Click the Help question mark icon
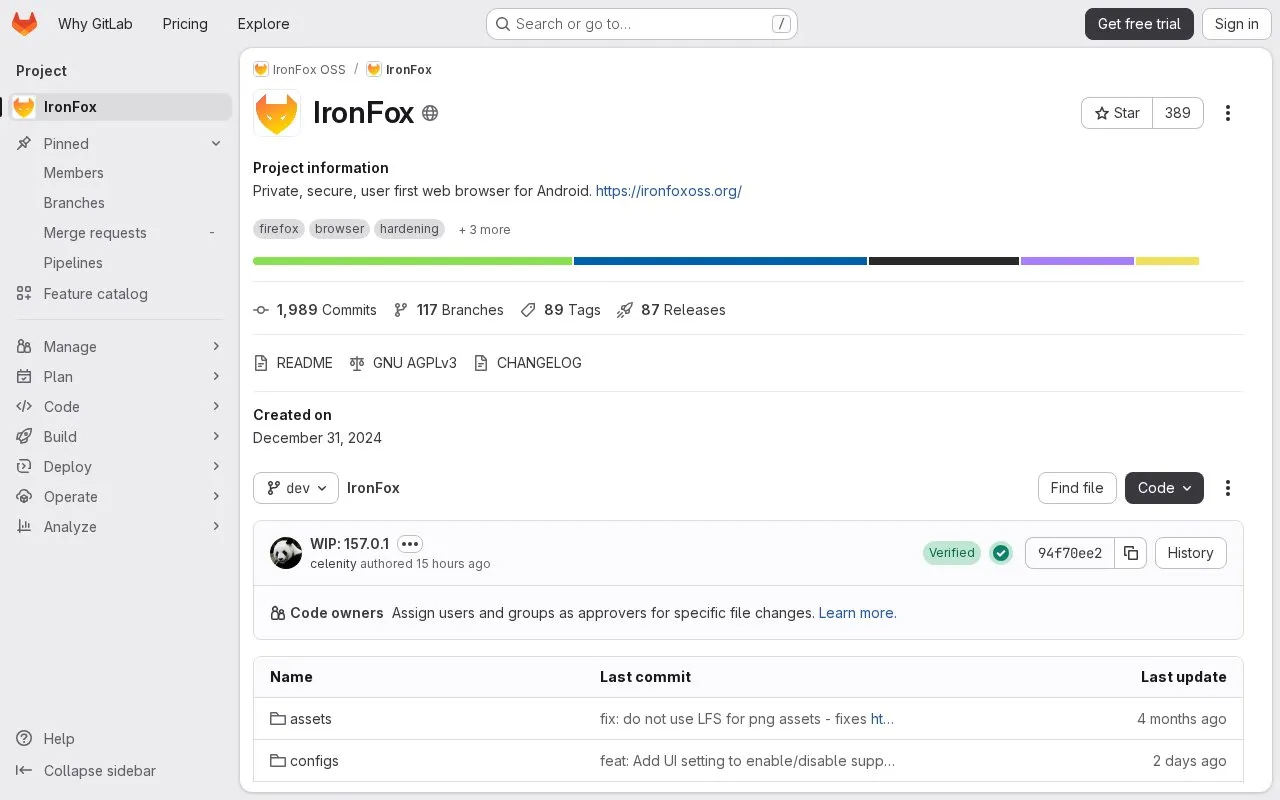Viewport: 1280px width, 800px height. [24, 739]
